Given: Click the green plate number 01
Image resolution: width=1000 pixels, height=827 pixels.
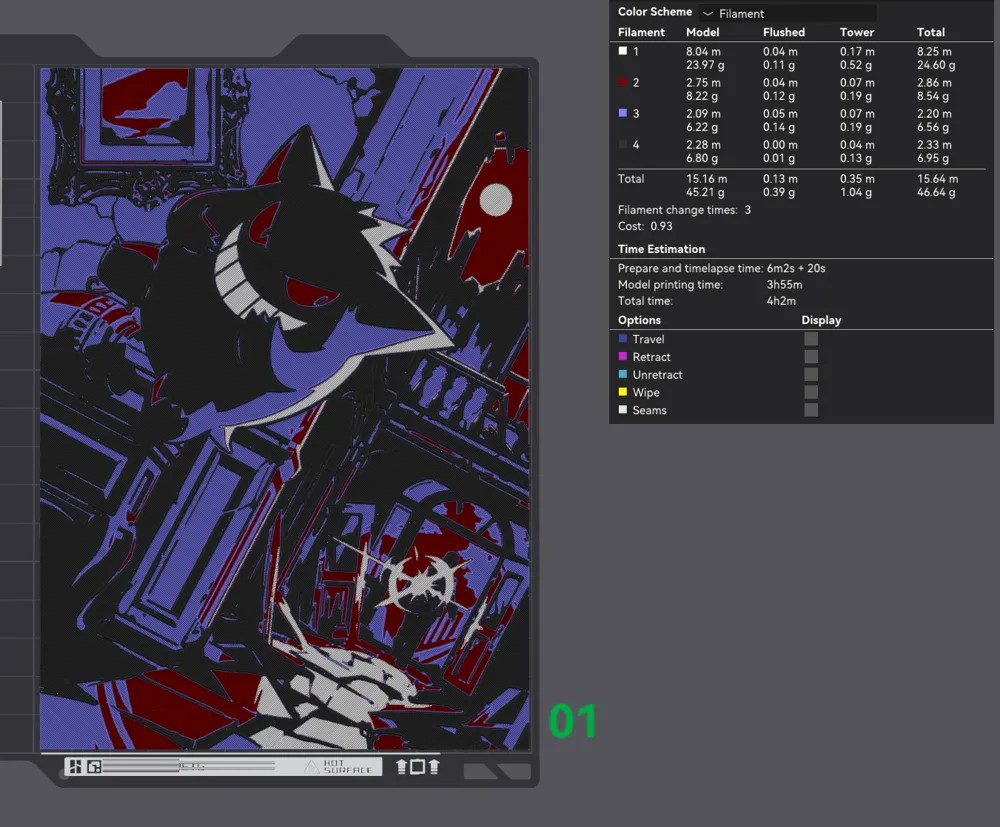Looking at the screenshot, I should click(x=573, y=722).
